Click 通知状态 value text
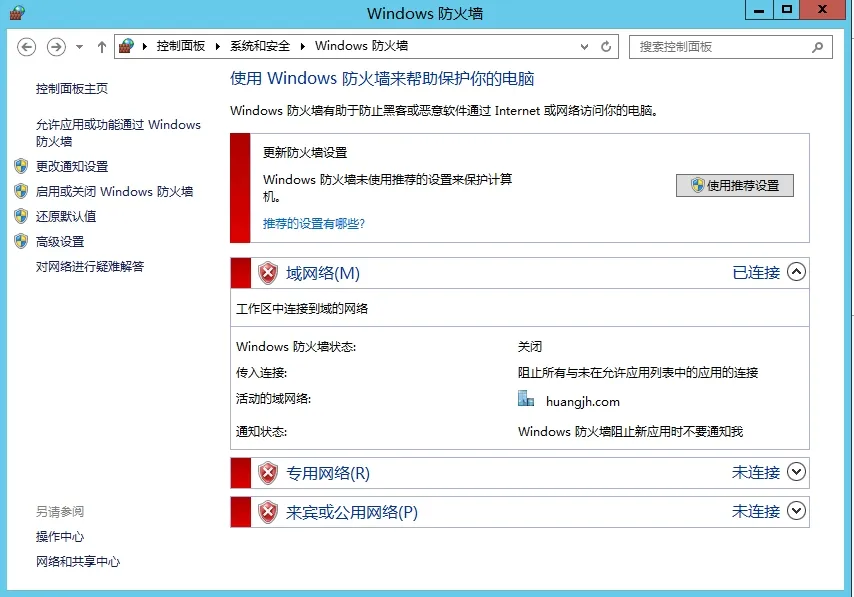Screen dimensions: 854x597 point(630,432)
